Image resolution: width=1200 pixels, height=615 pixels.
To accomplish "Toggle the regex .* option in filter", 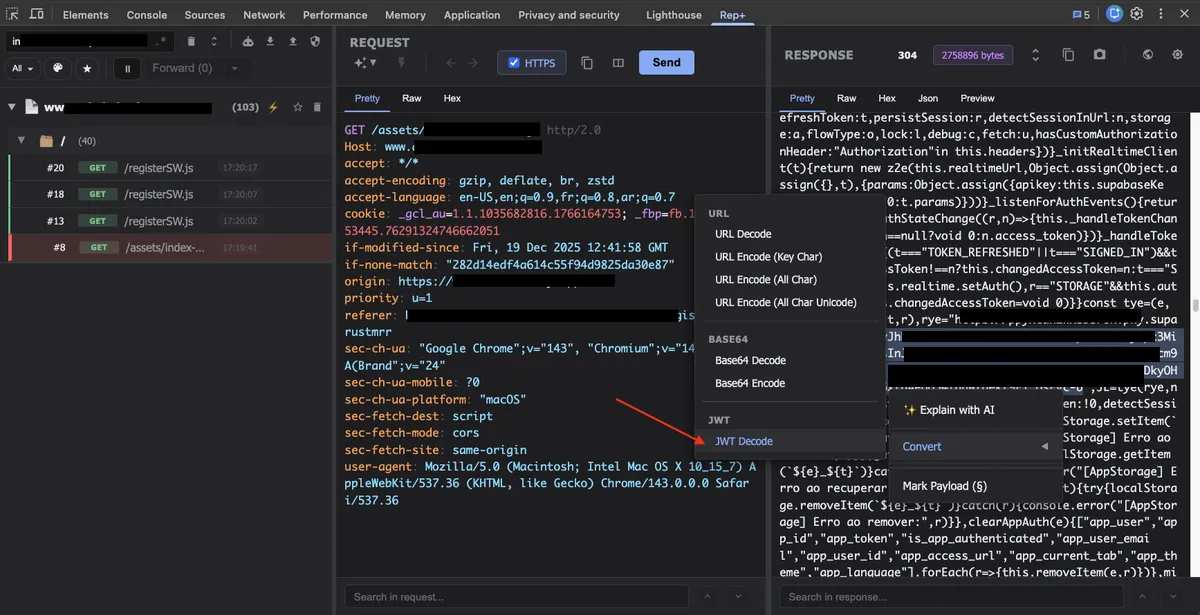I will 162,41.
